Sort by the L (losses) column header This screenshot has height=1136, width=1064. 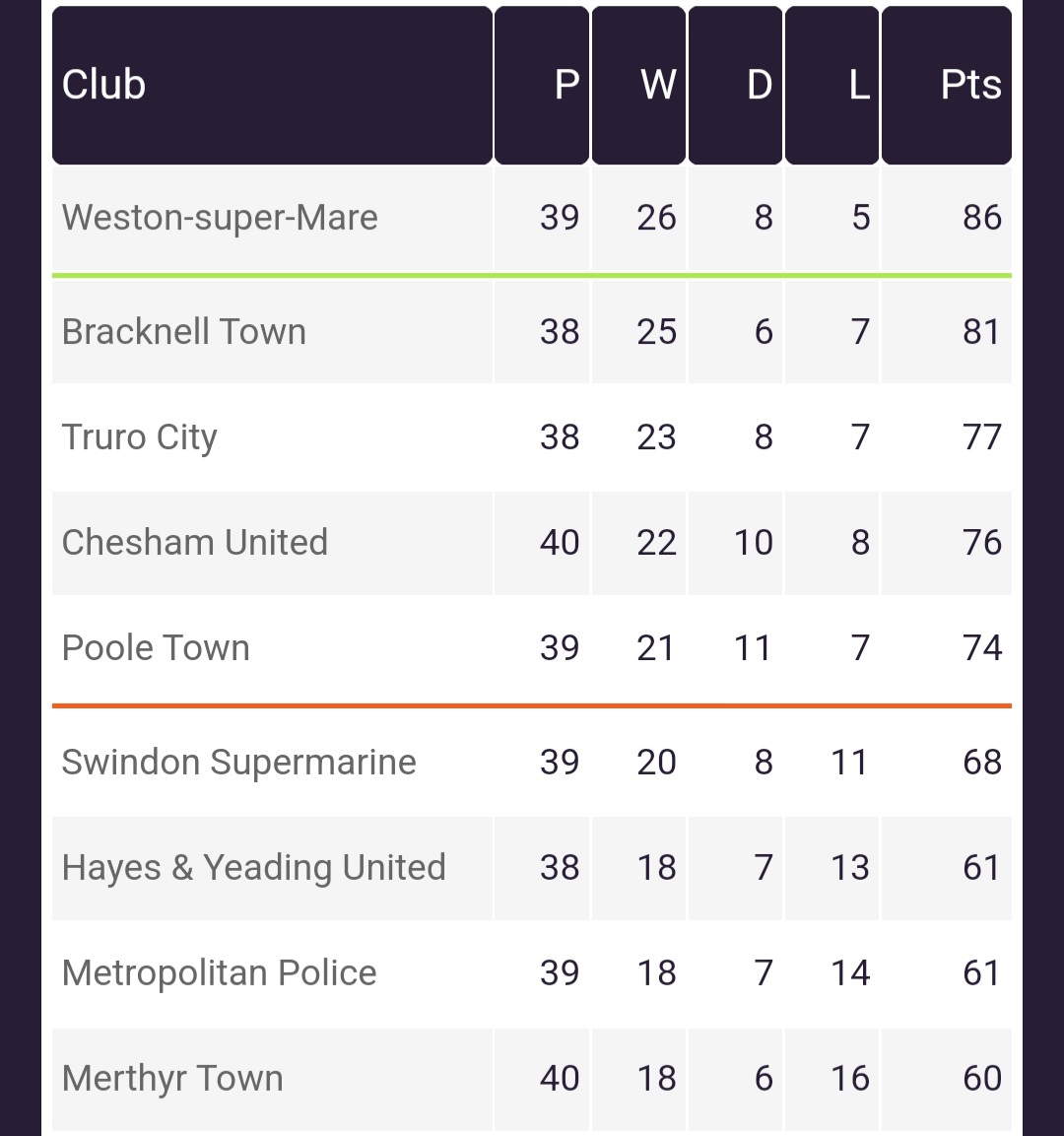(x=832, y=86)
